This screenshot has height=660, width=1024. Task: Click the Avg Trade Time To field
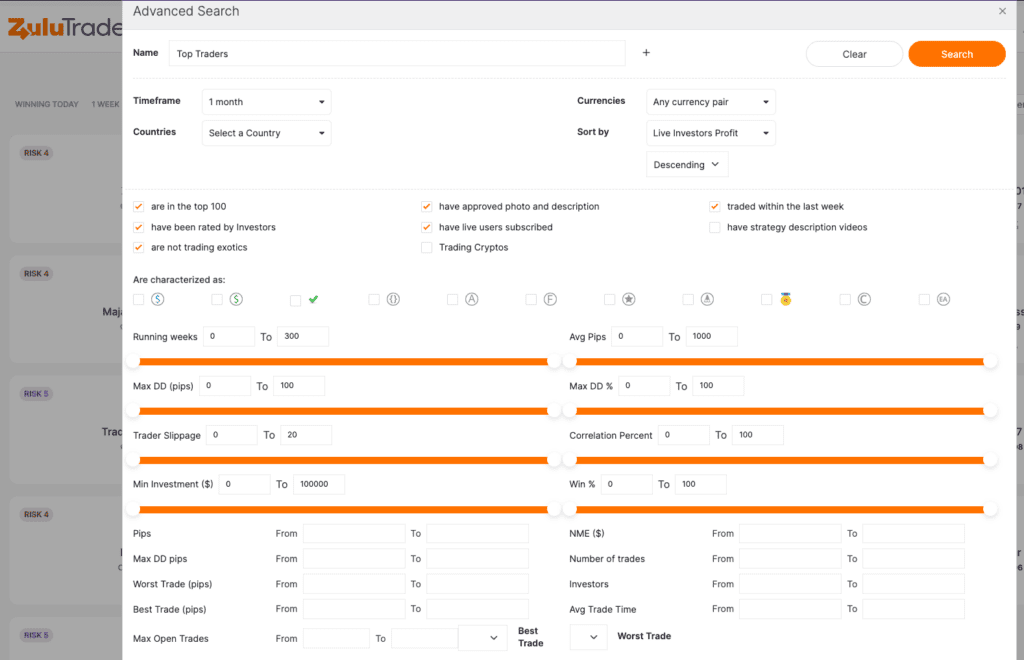[914, 609]
